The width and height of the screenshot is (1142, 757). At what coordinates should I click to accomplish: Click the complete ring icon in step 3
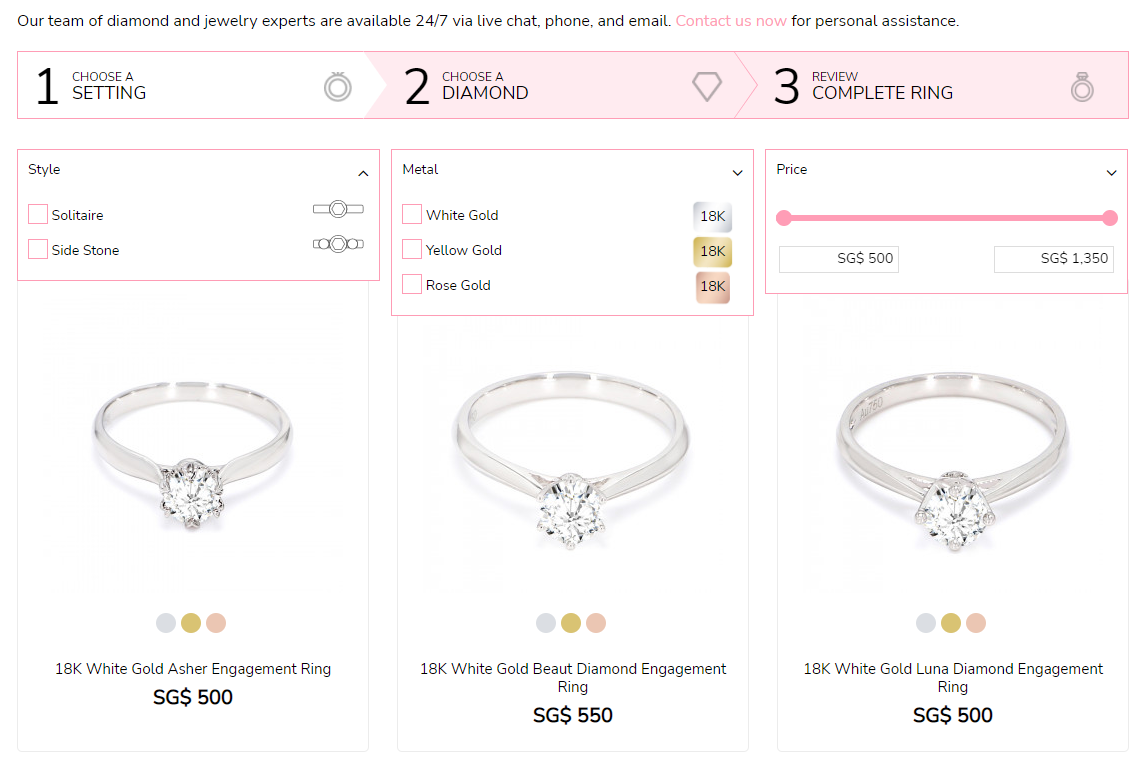pos(1082,87)
